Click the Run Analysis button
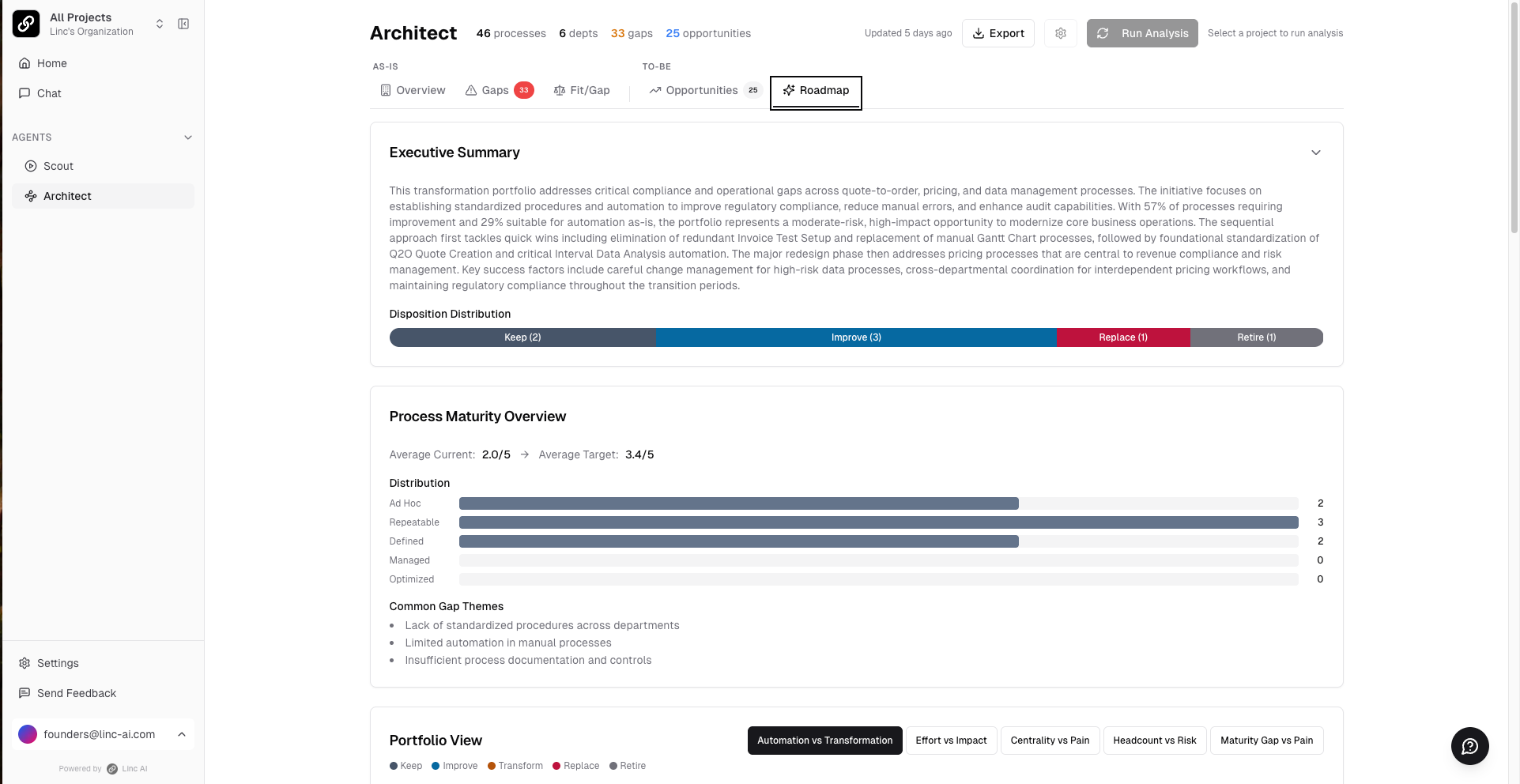The image size is (1520, 784). (1141, 33)
